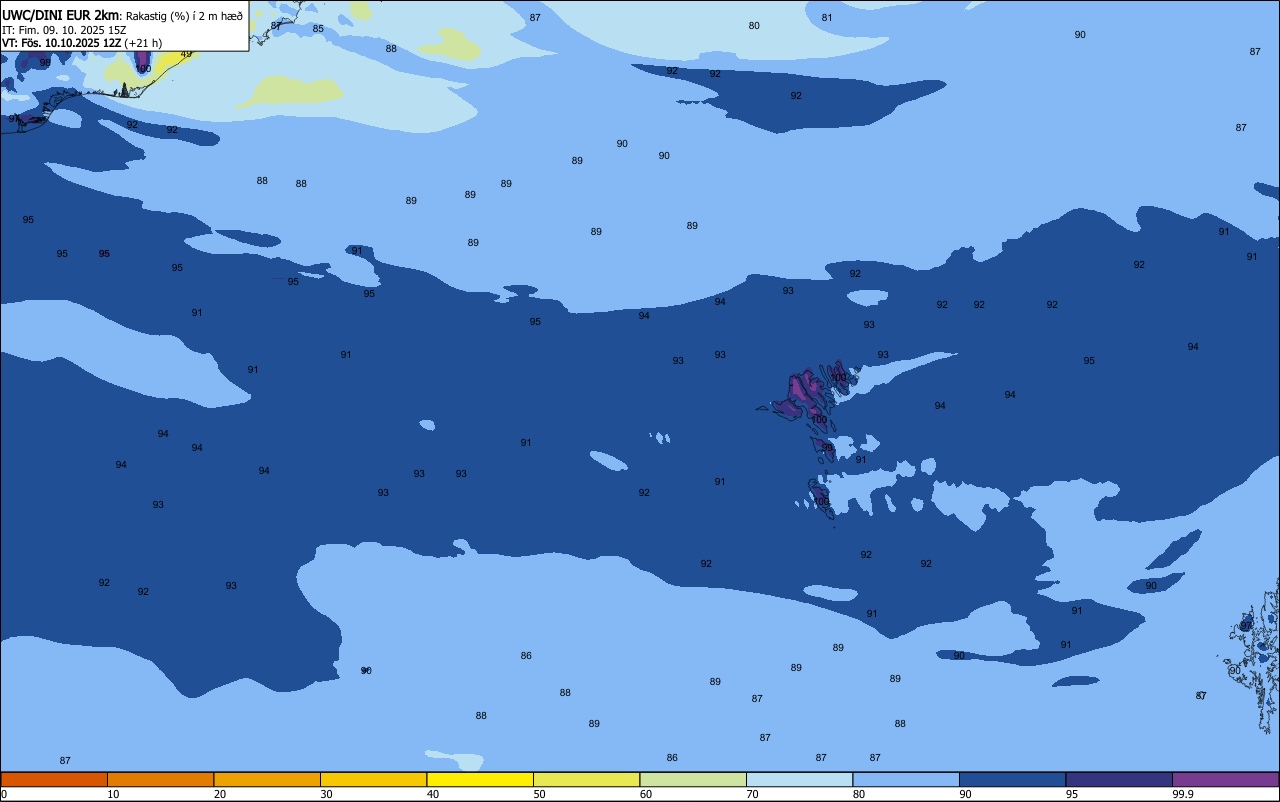Click the 'IT: Fim. 09. 10. 2025 15Z' line
1280x802 pixels.
[x=64, y=30]
